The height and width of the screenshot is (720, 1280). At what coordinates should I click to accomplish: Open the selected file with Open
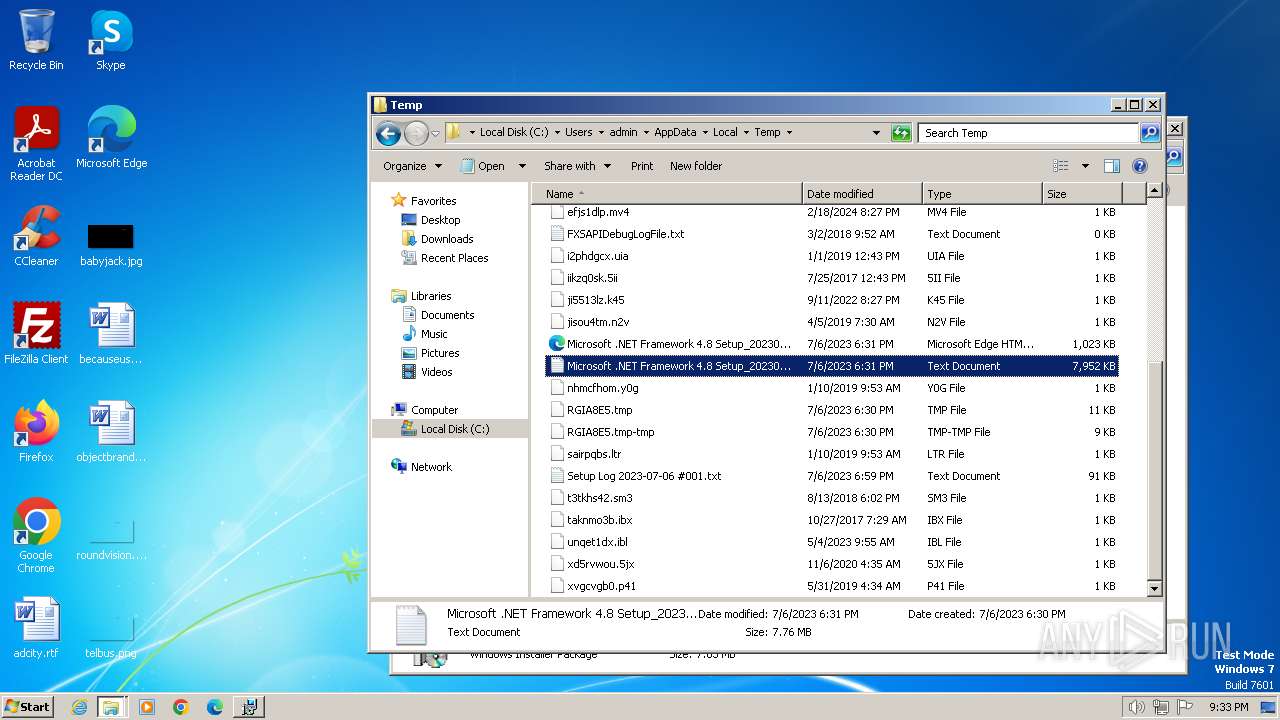(x=483, y=166)
